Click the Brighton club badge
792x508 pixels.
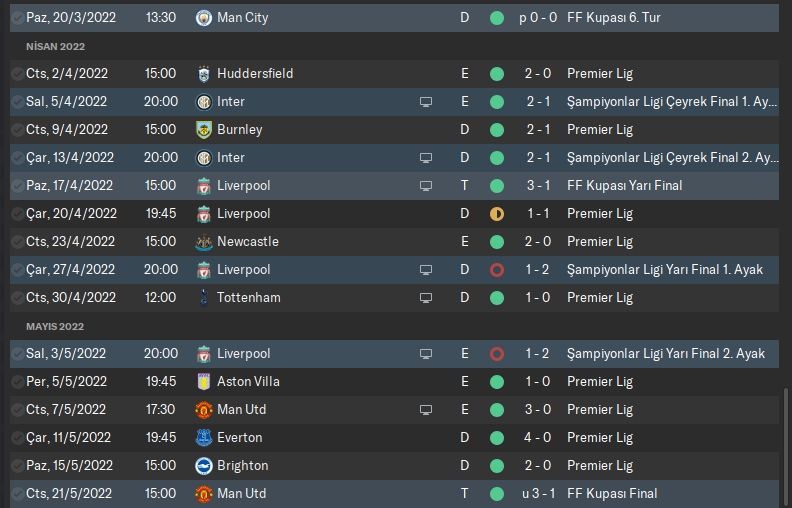pos(204,466)
